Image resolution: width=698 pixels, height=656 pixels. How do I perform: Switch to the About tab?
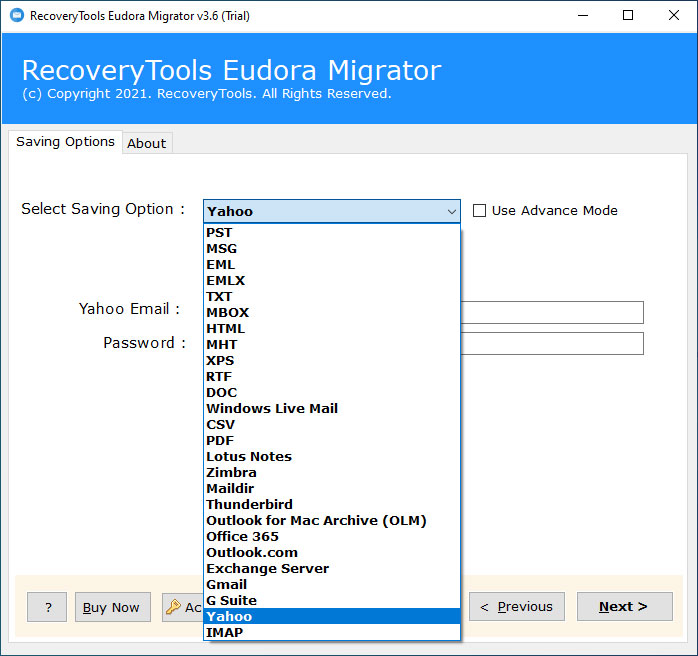click(x=147, y=143)
